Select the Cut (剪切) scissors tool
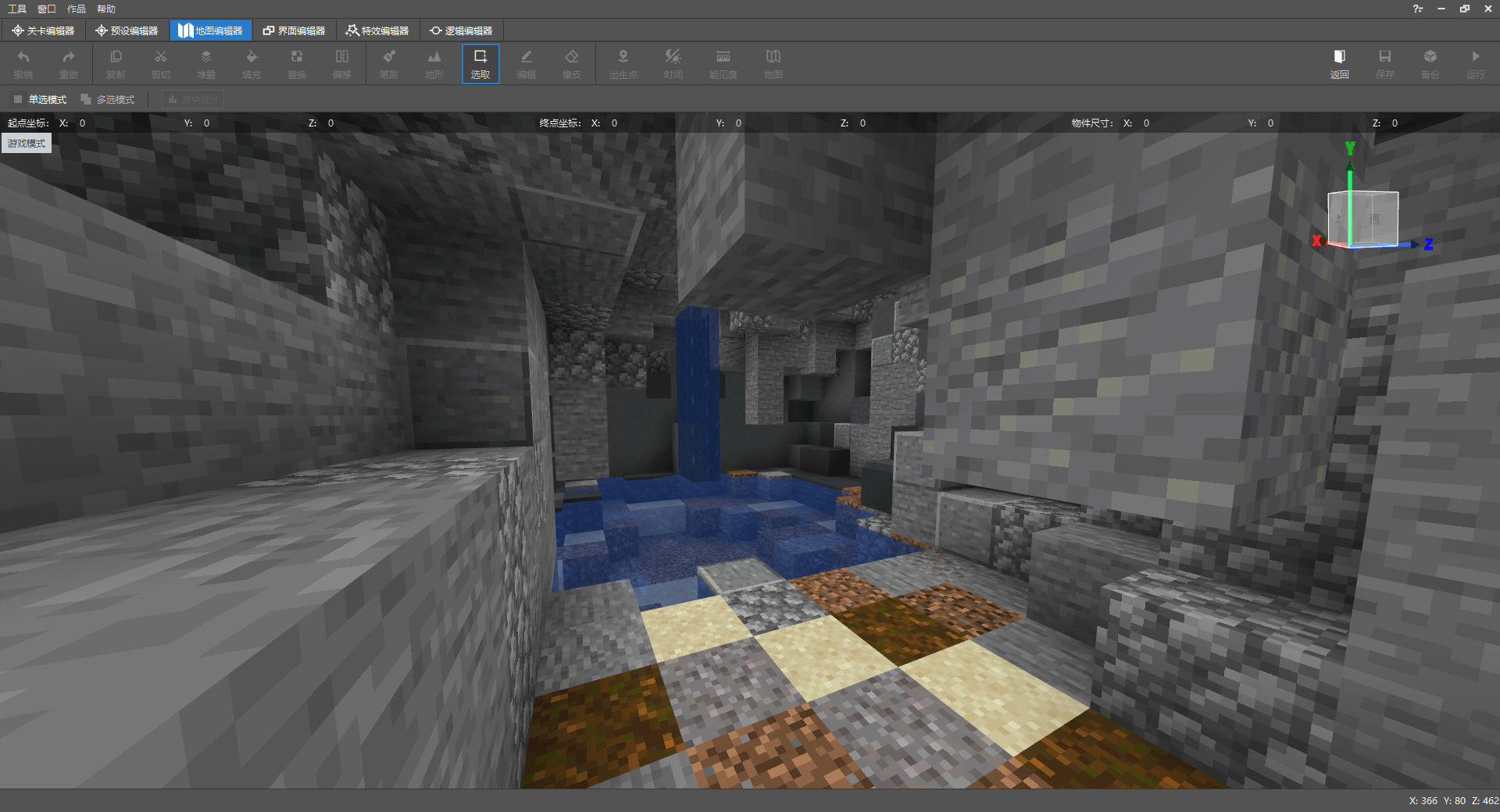This screenshot has height=812, width=1500. [x=161, y=63]
